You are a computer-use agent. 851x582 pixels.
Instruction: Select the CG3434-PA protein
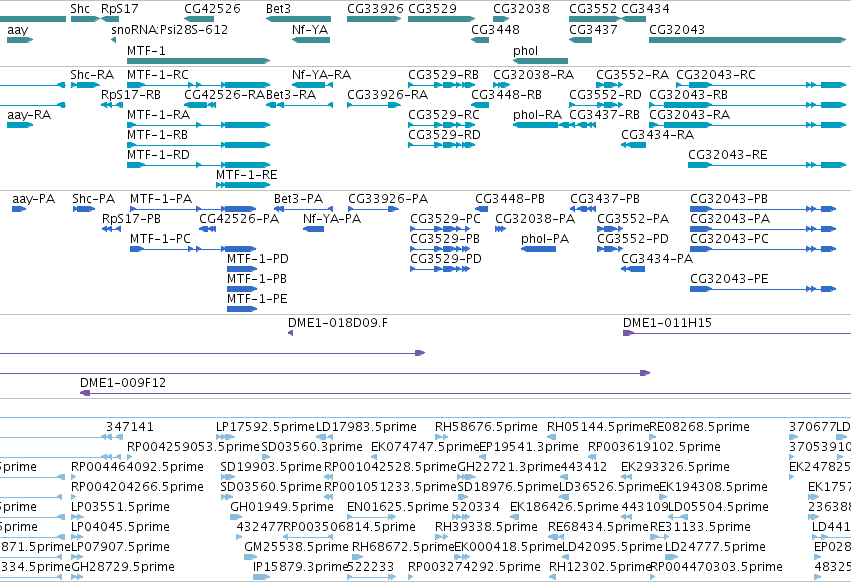pyautogui.click(x=633, y=269)
